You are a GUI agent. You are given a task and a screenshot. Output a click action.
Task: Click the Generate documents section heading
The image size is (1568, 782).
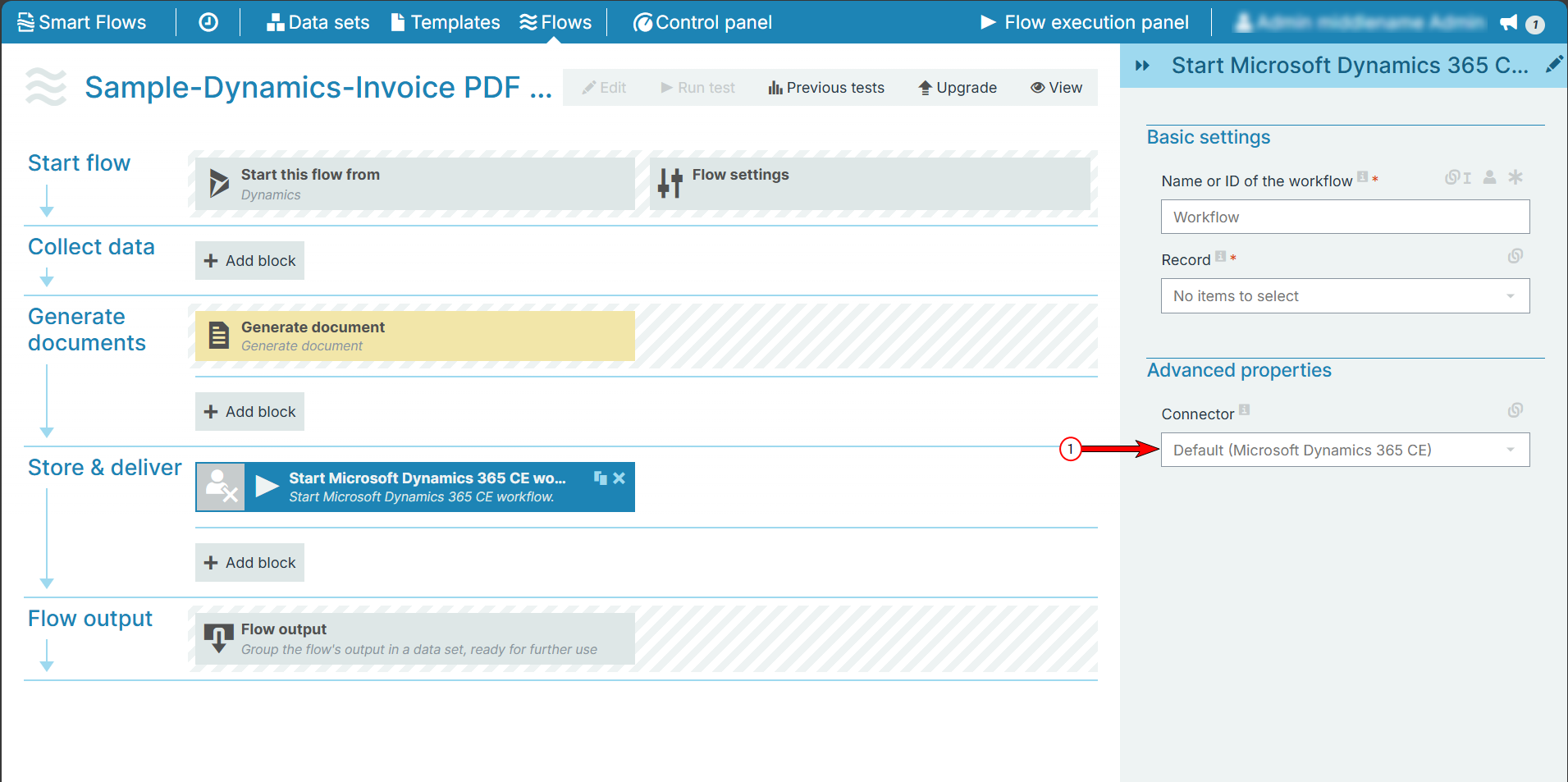(x=87, y=329)
